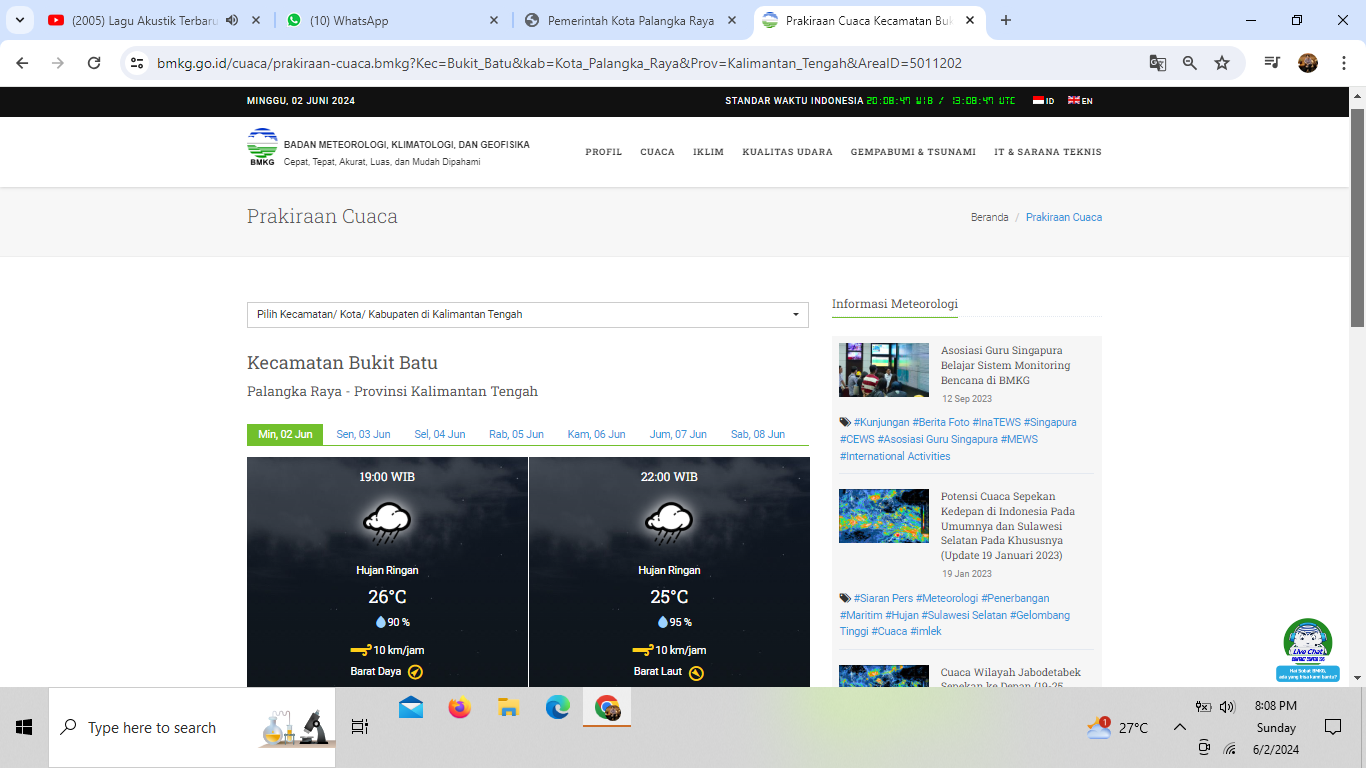
Task: Open Task View on the taskbar
Action: 360,727
